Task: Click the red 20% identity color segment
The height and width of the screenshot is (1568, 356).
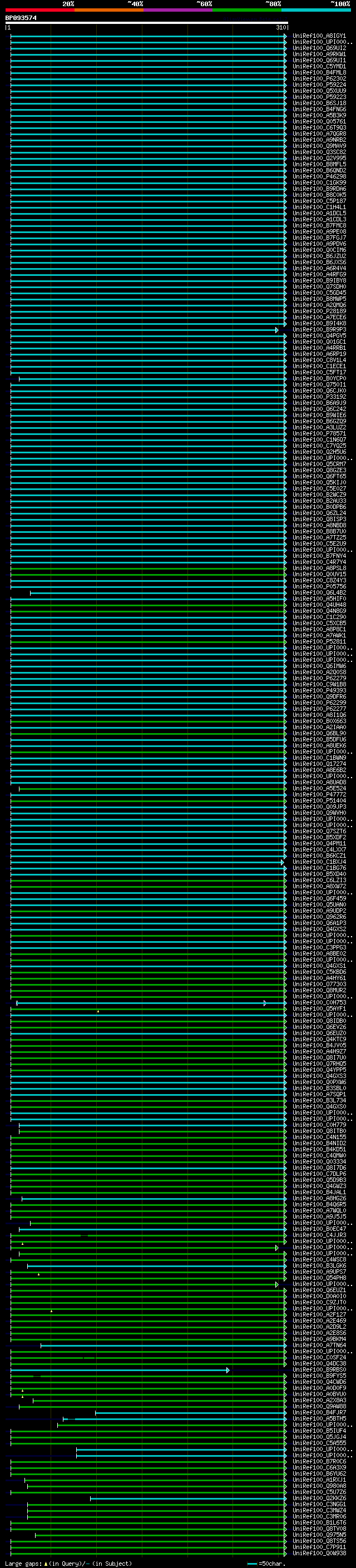Action: (39, 10)
